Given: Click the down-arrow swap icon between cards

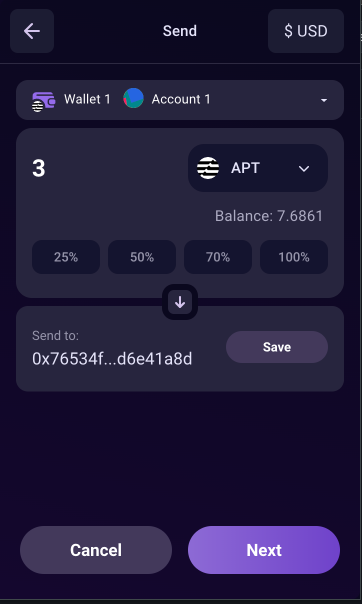Looking at the screenshot, I should 180,302.
